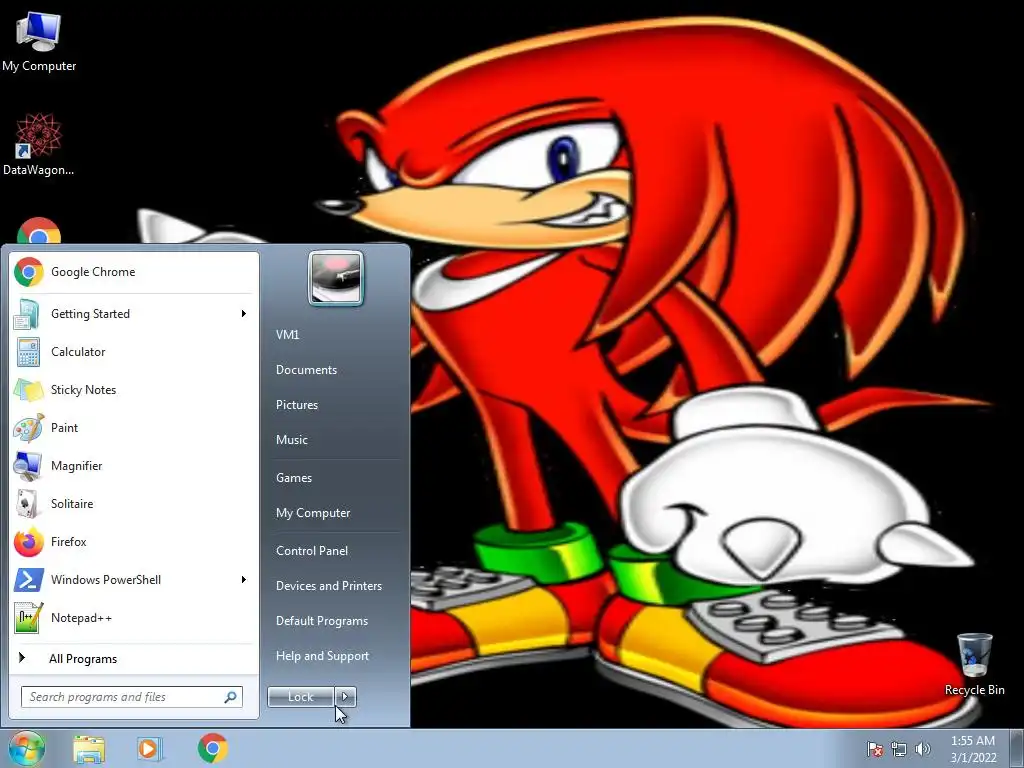This screenshot has width=1024, height=768.
Task: Click Search programs and files field
Action: click(131, 697)
